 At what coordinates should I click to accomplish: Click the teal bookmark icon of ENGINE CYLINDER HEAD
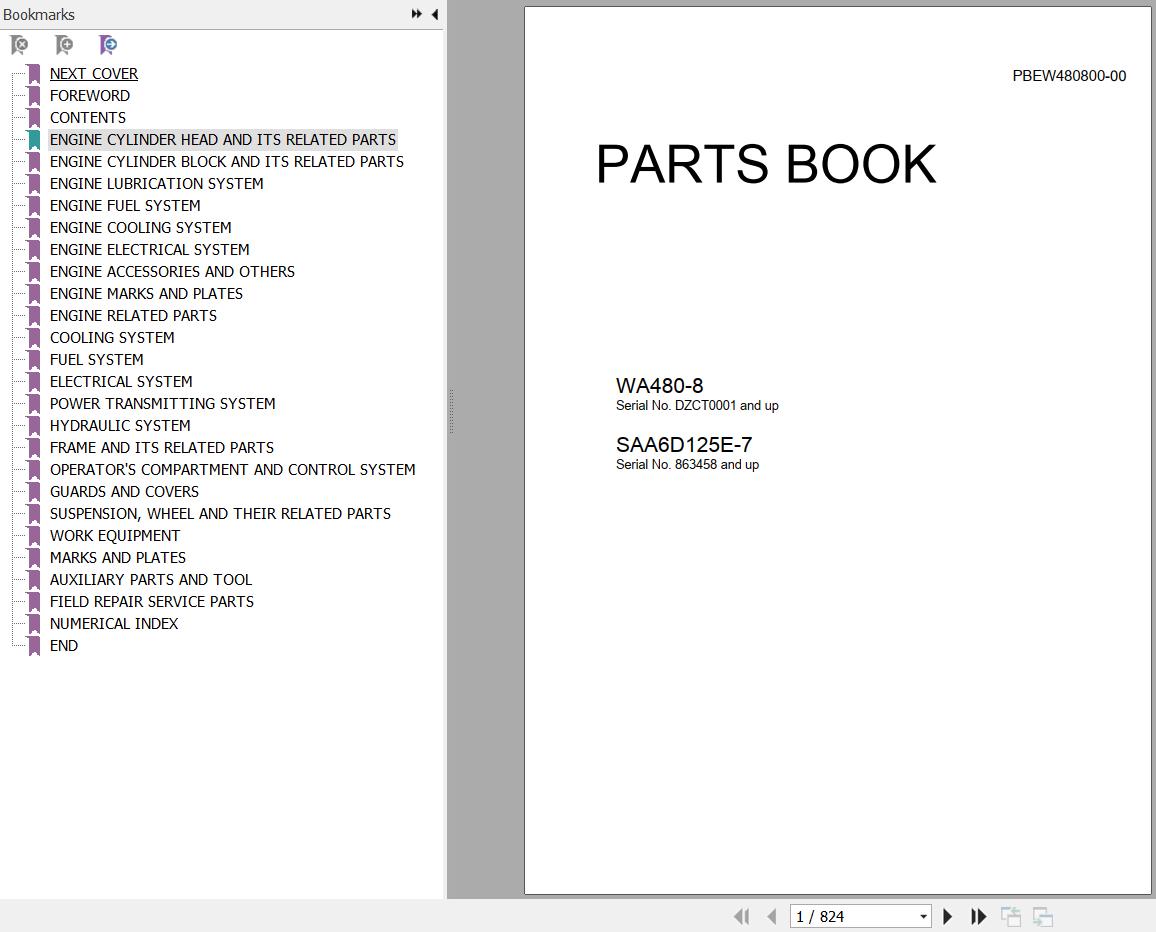(34, 139)
